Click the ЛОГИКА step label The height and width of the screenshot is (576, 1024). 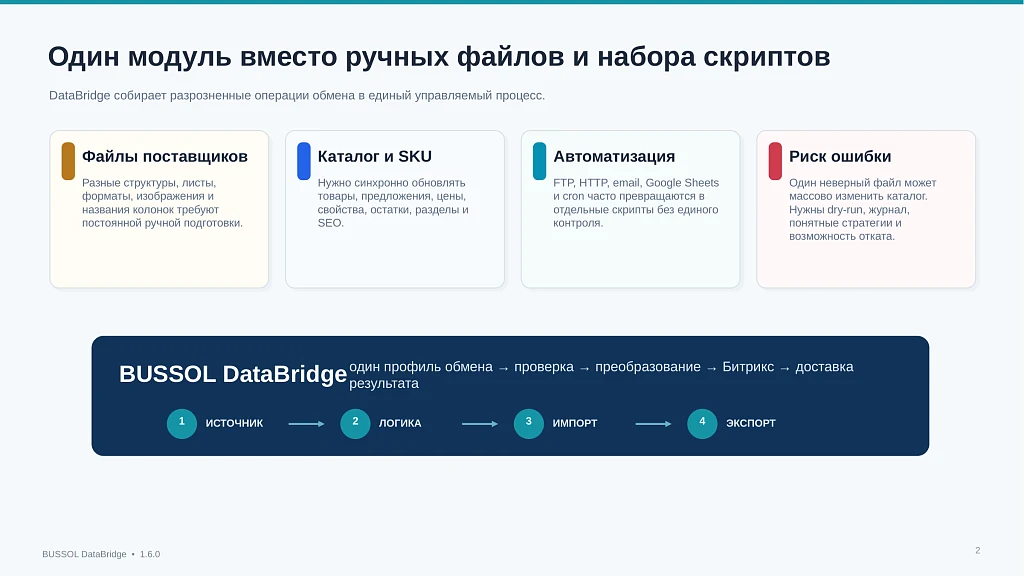point(400,423)
